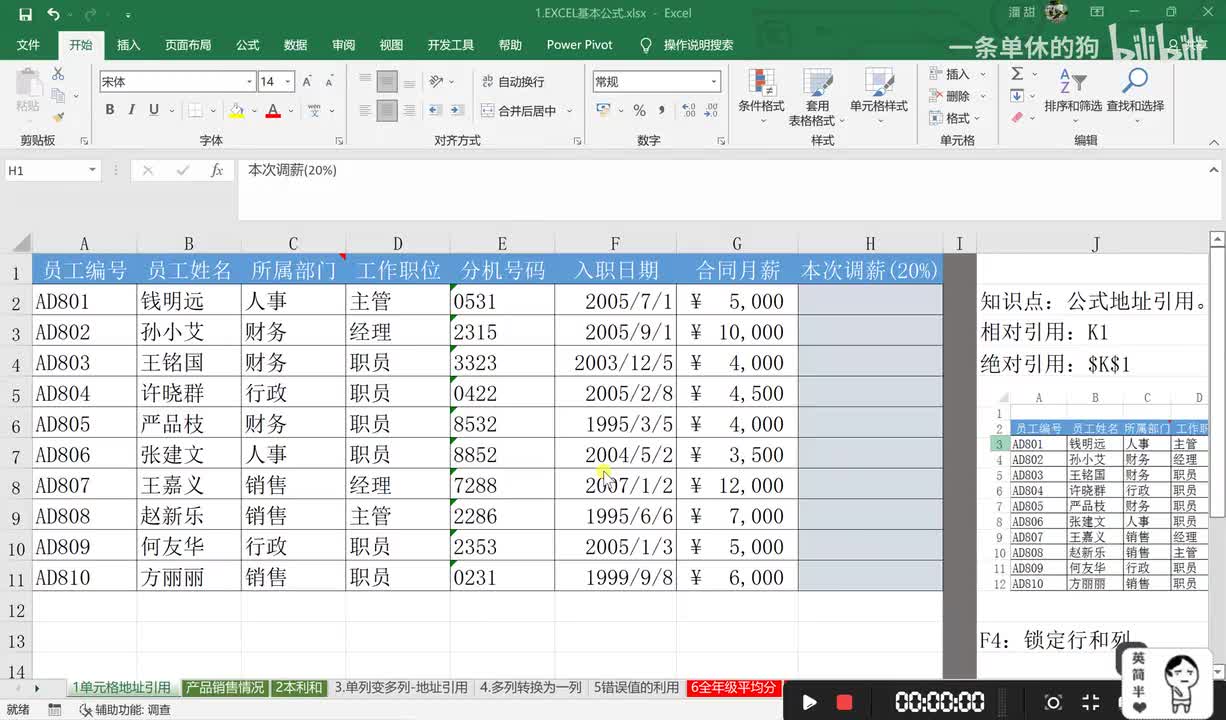Open 格式 format cells menu
The height and width of the screenshot is (720, 1226).
pyautogui.click(x=949, y=118)
